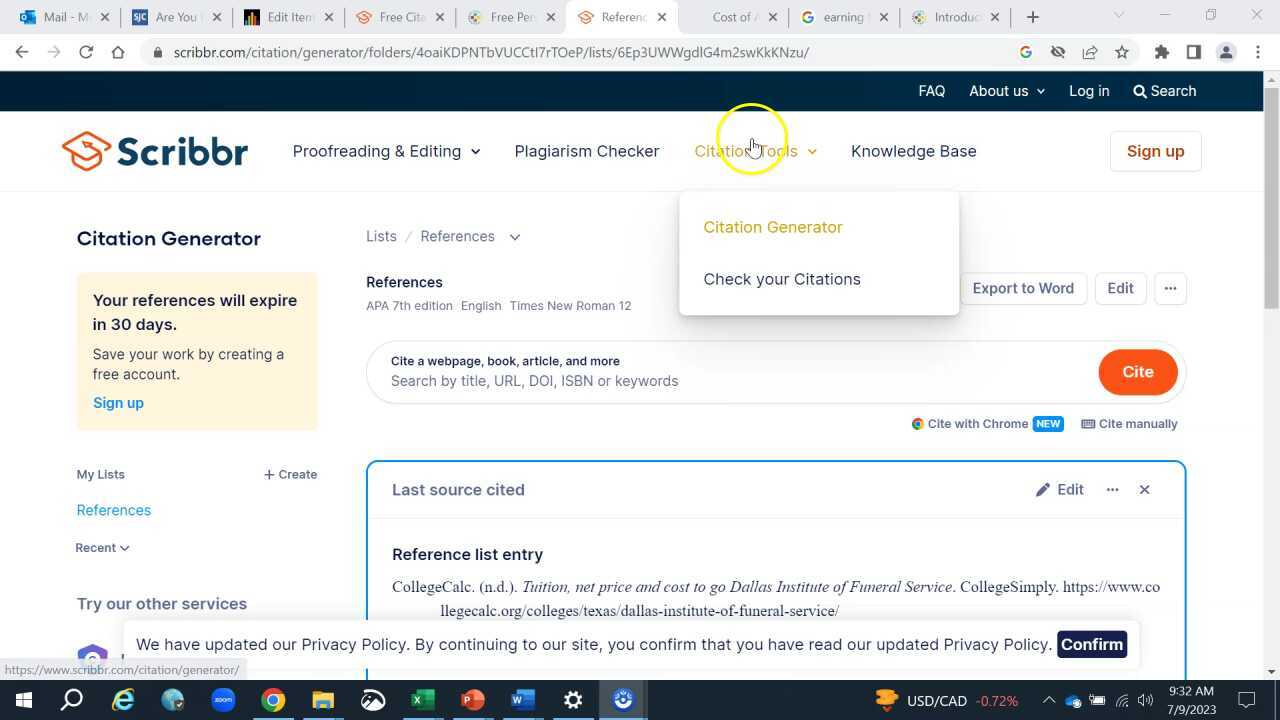Bookmark this page with the star icon
Viewport: 1280px width, 720px height.
pyautogui.click(x=1123, y=52)
